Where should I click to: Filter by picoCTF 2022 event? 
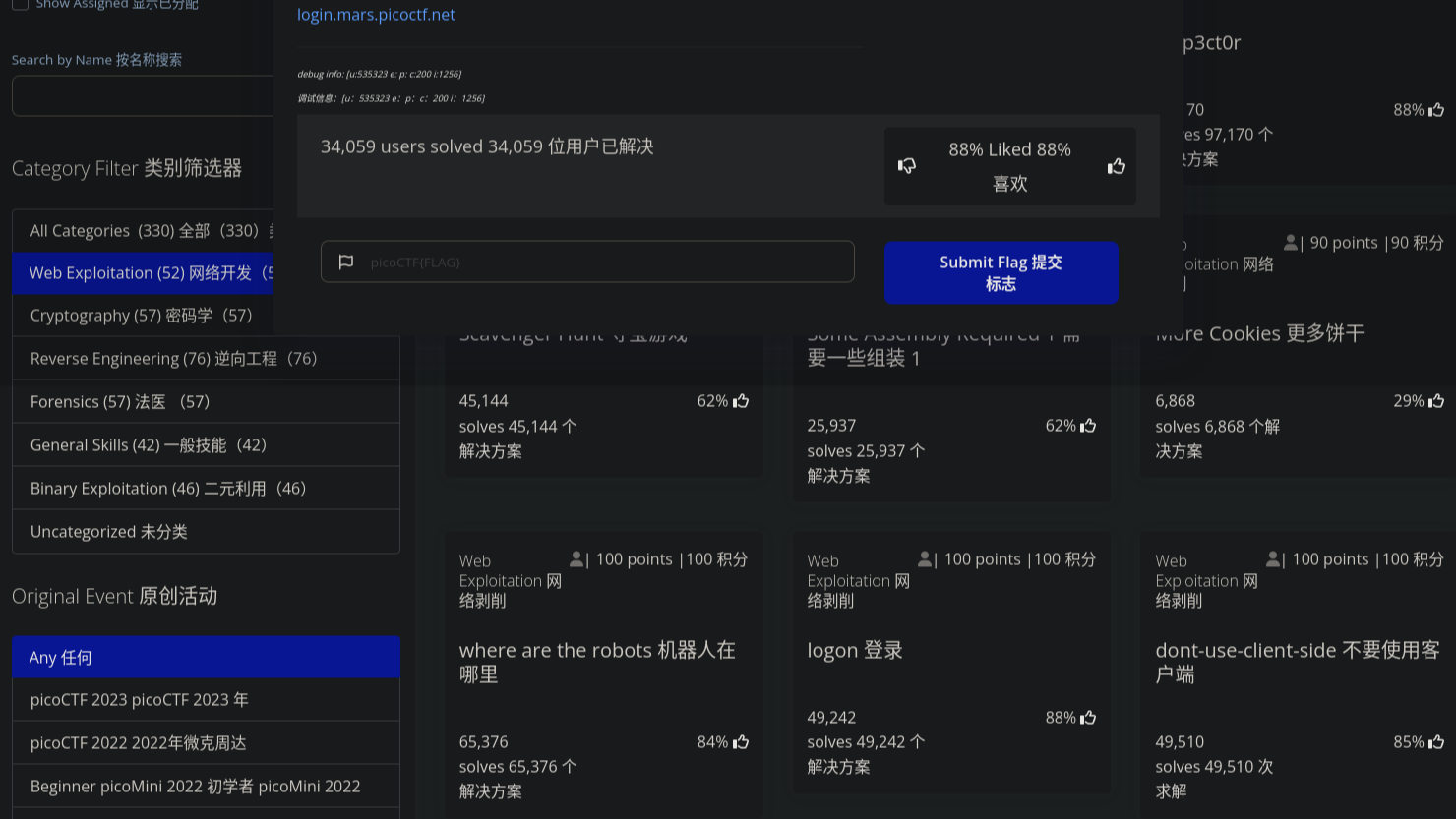coord(206,742)
